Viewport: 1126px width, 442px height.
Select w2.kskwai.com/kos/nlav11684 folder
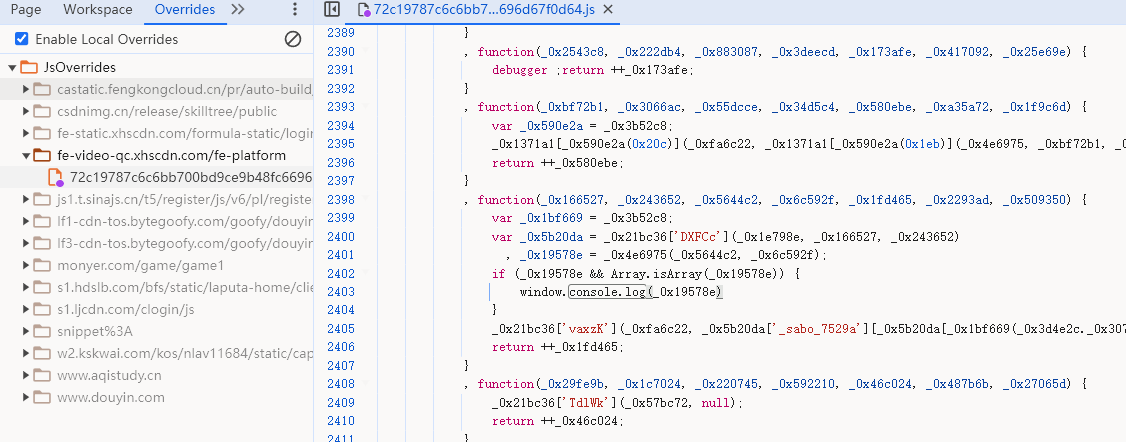185,353
